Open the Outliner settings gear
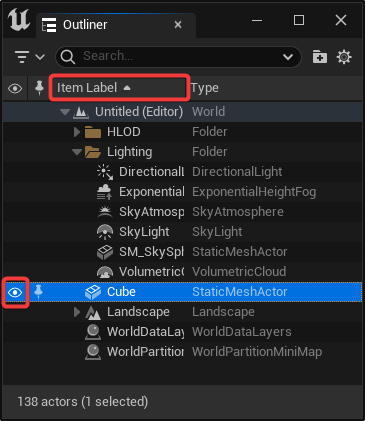Screen dimensions: 365x421 (x=344, y=57)
